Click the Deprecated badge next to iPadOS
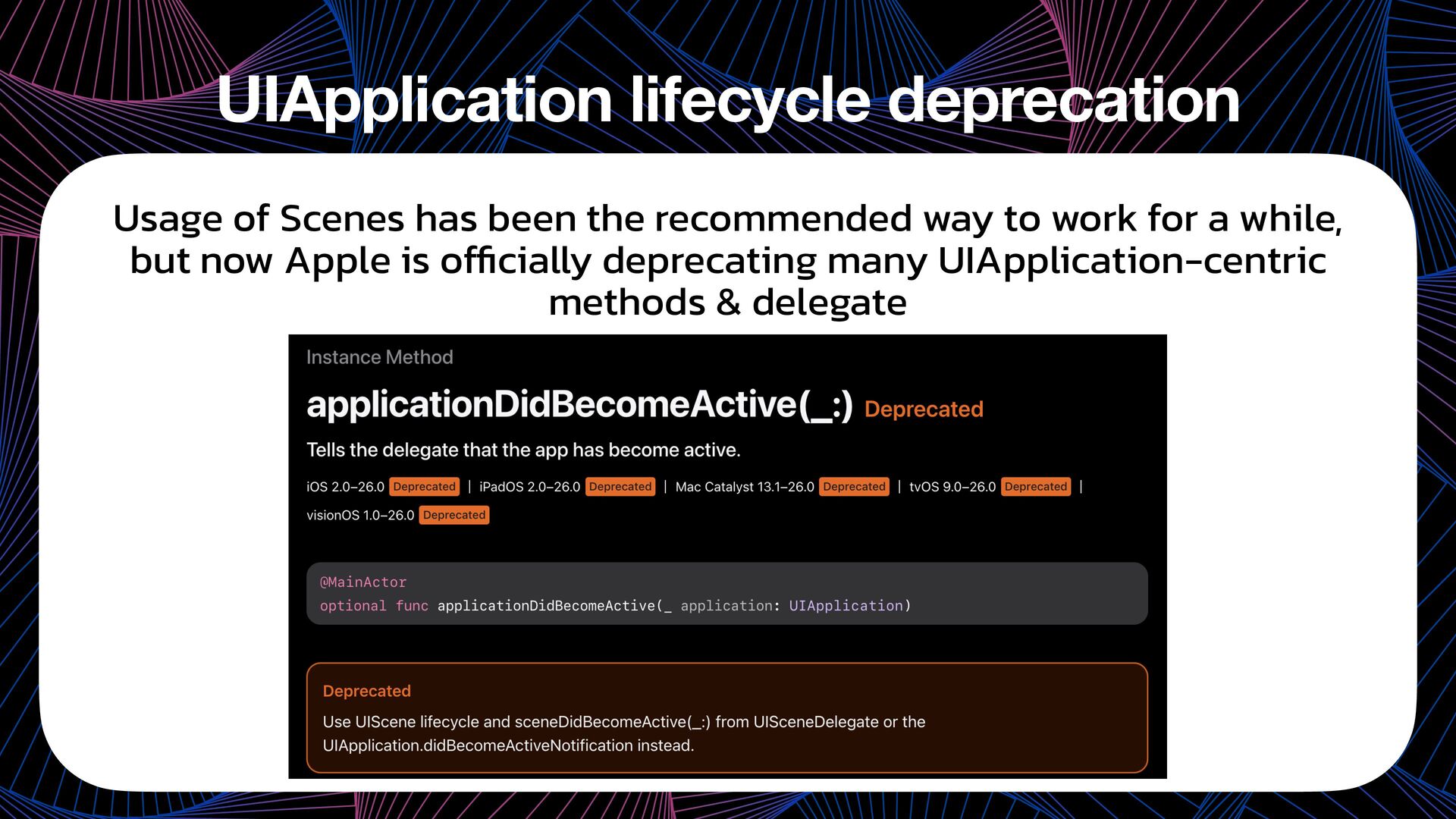 point(620,487)
